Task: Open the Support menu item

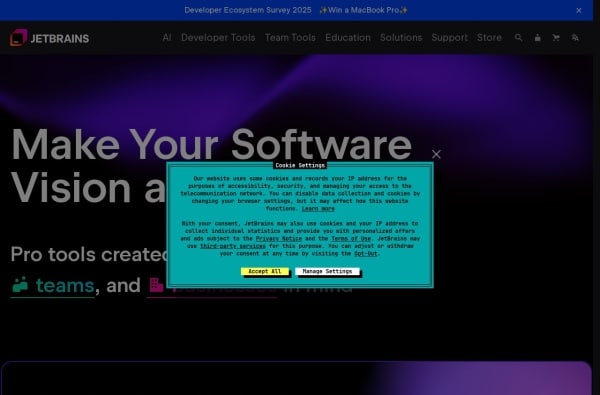Action: [450, 38]
